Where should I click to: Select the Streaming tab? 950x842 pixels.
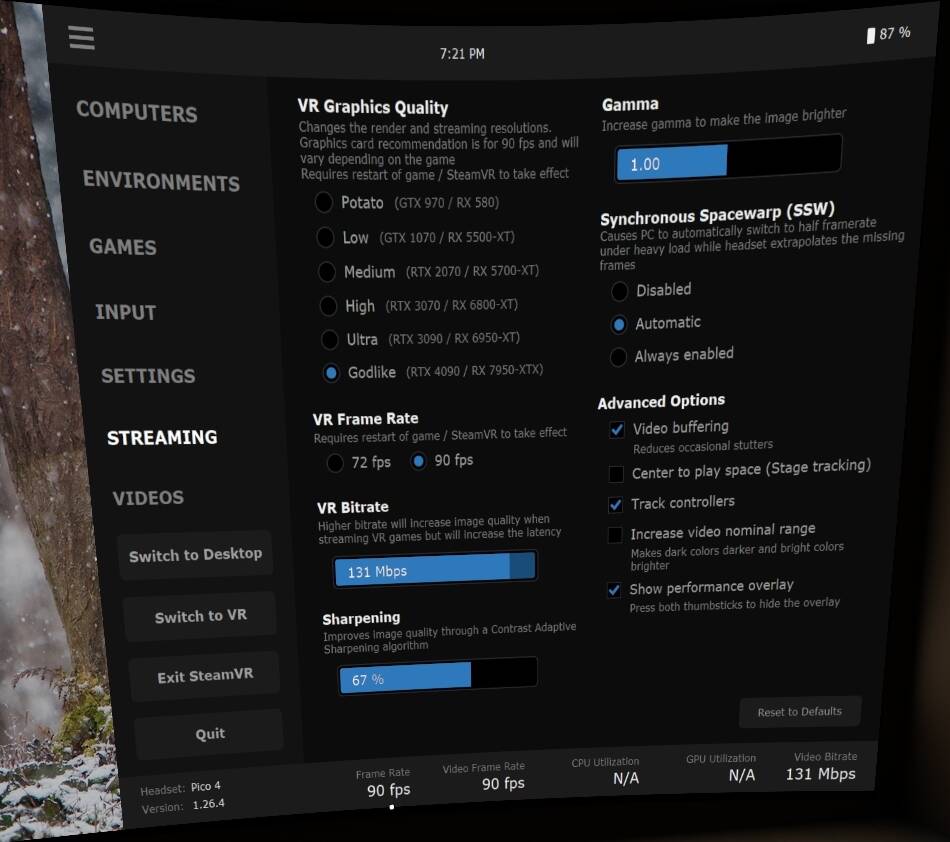162,437
